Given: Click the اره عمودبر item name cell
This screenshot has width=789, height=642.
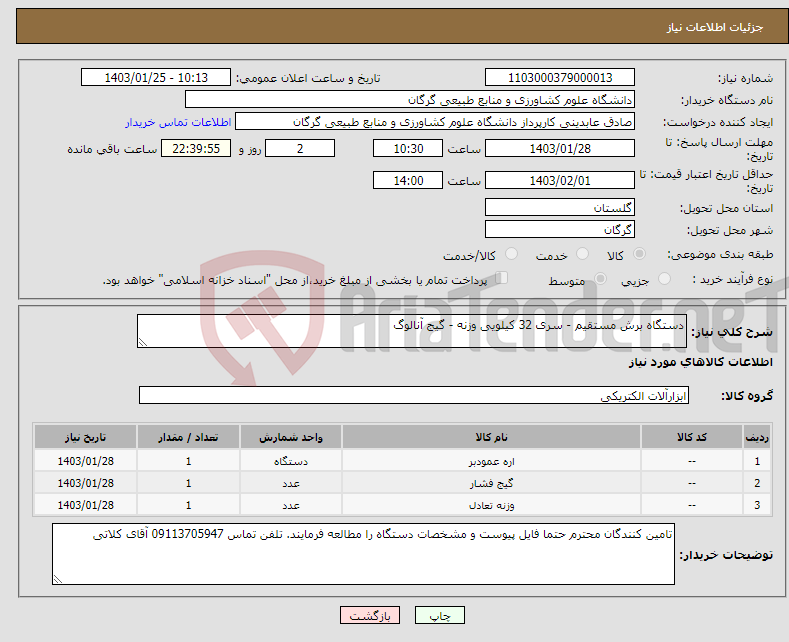Looking at the screenshot, I should (x=491, y=461).
